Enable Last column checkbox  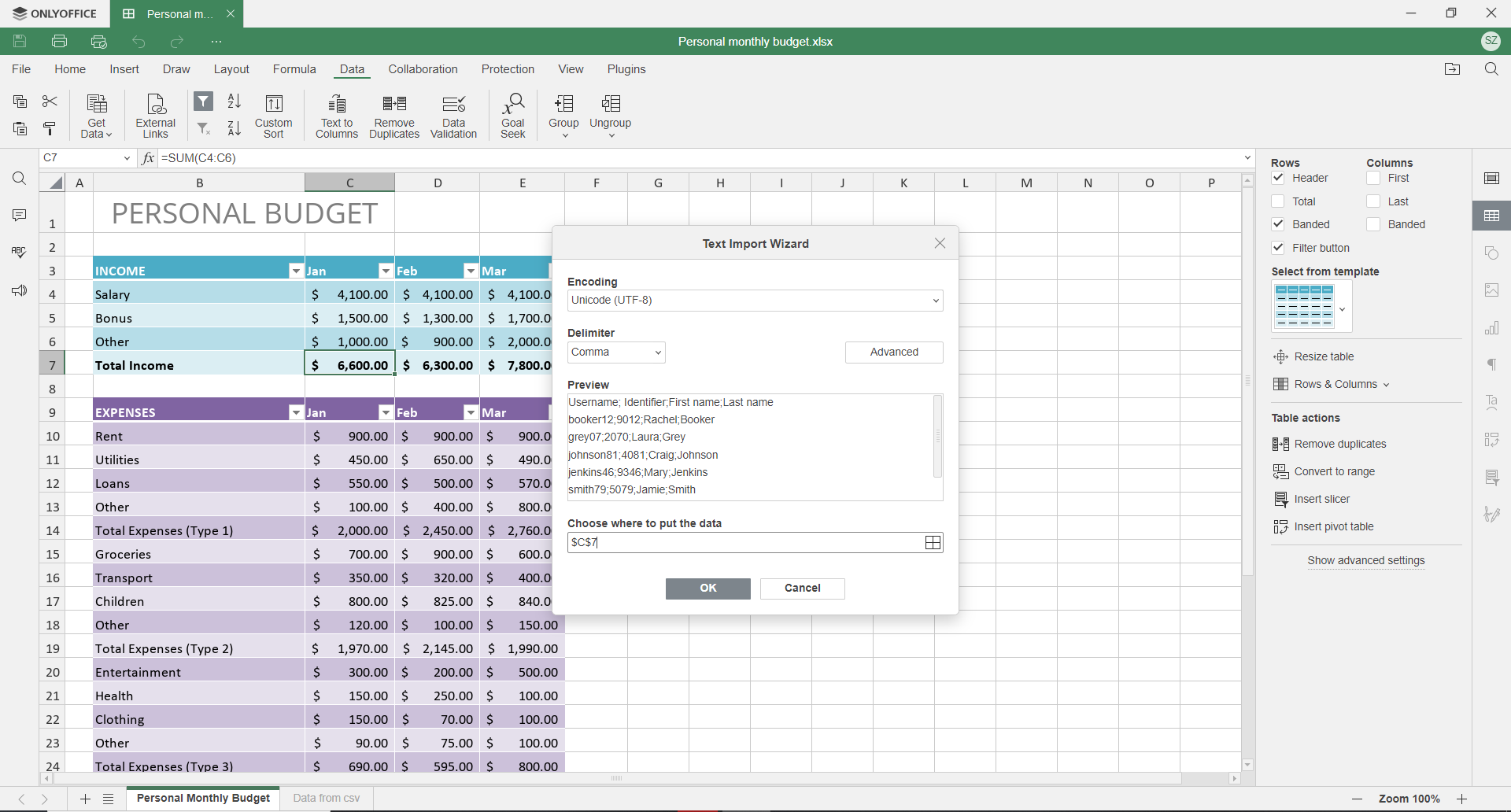[1373, 201]
